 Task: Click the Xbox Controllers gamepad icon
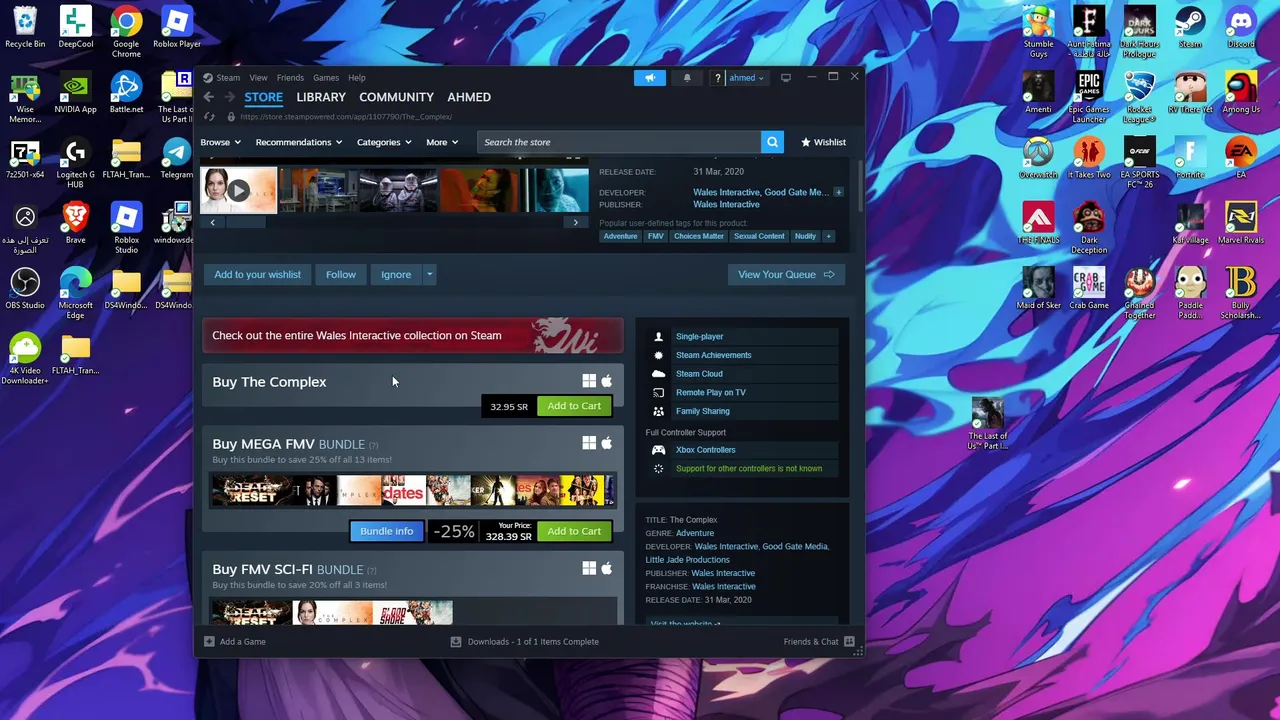point(658,450)
